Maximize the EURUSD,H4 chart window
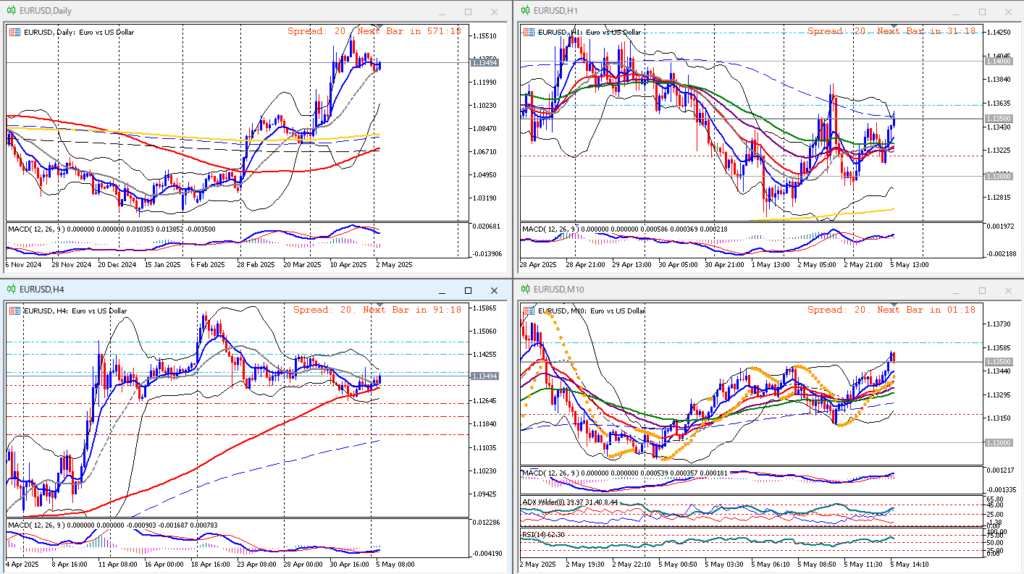 [x=468, y=291]
